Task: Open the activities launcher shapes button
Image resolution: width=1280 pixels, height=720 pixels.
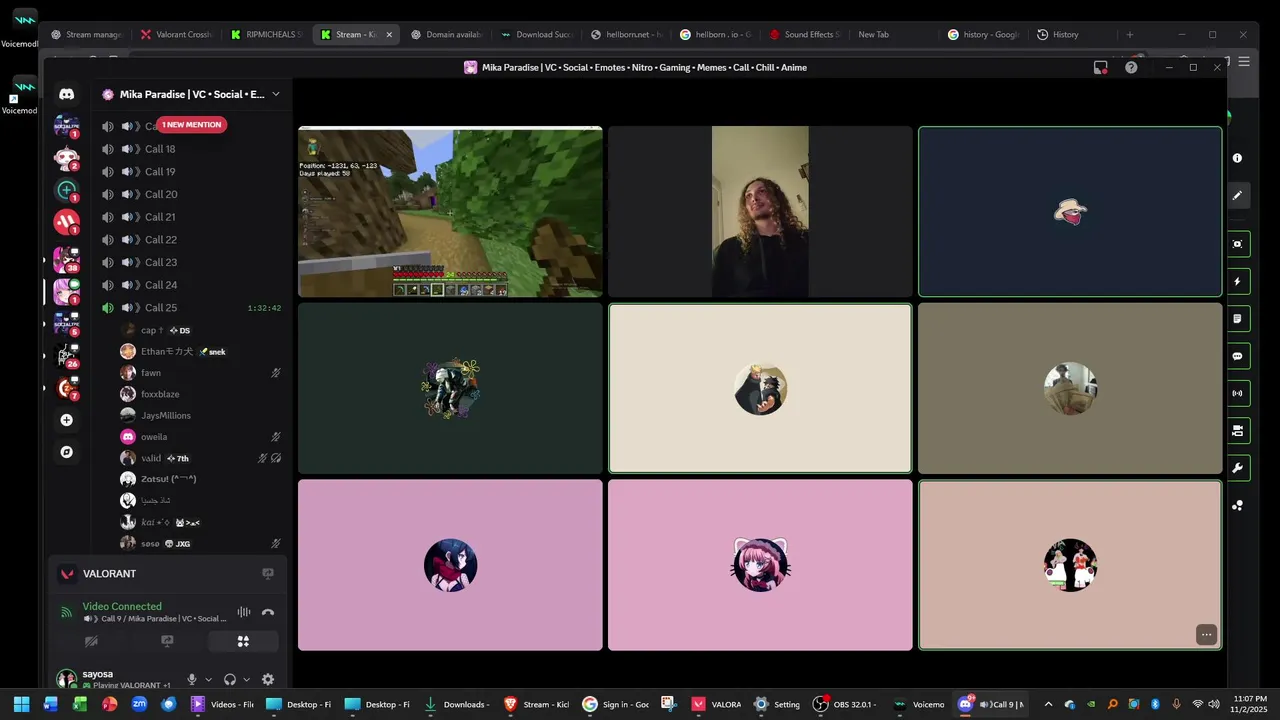Action: point(243,641)
